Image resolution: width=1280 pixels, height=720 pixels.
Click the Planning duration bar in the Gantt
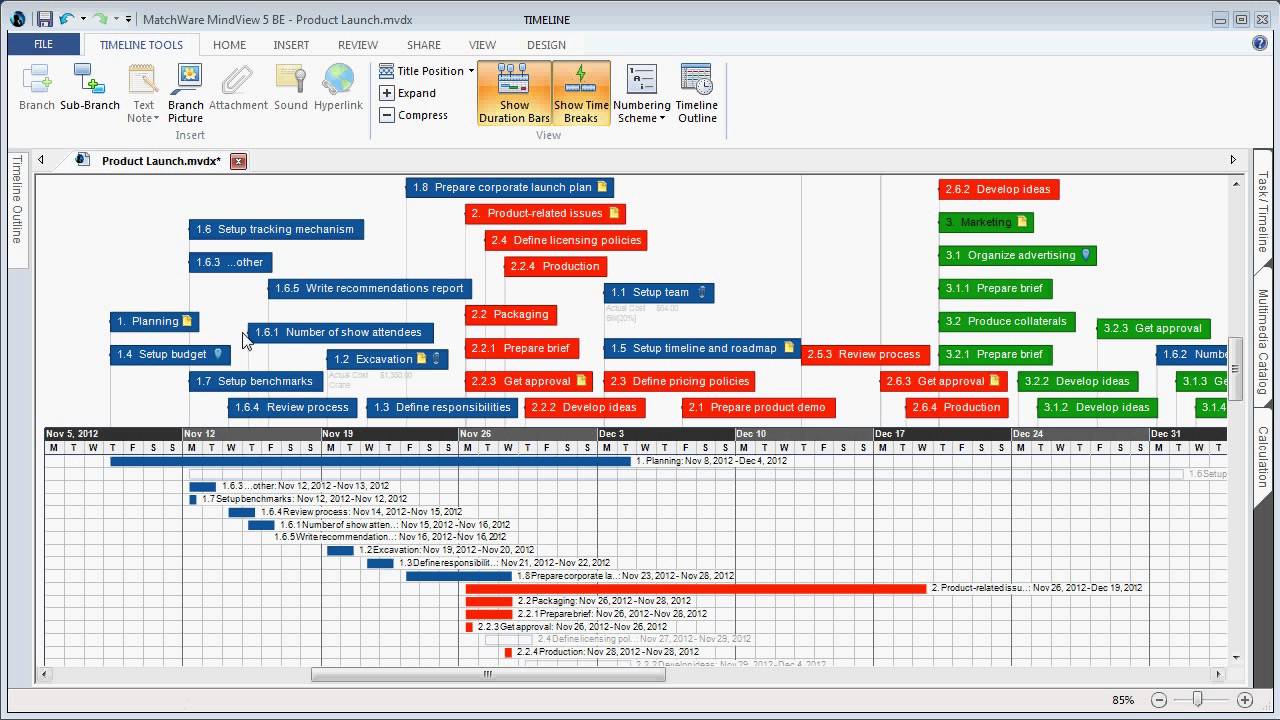pos(370,461)
